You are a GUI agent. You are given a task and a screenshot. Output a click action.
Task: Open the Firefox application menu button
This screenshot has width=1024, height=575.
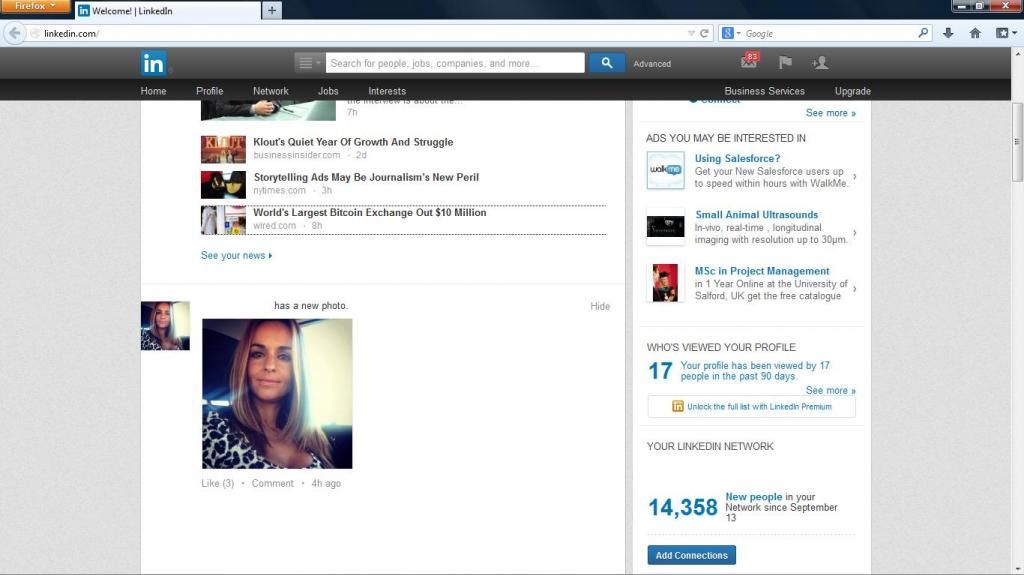(x=35, y=6)
